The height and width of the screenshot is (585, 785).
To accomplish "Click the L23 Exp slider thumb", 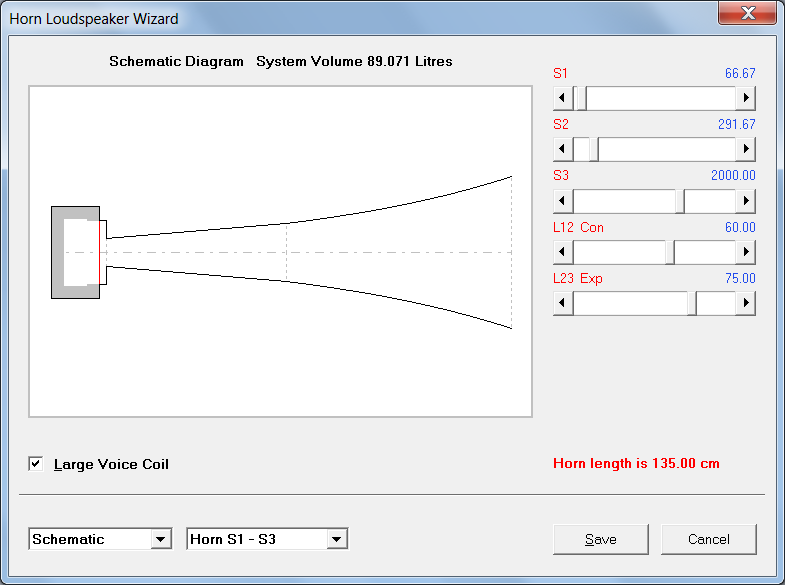I will click(x=692, y=303).
